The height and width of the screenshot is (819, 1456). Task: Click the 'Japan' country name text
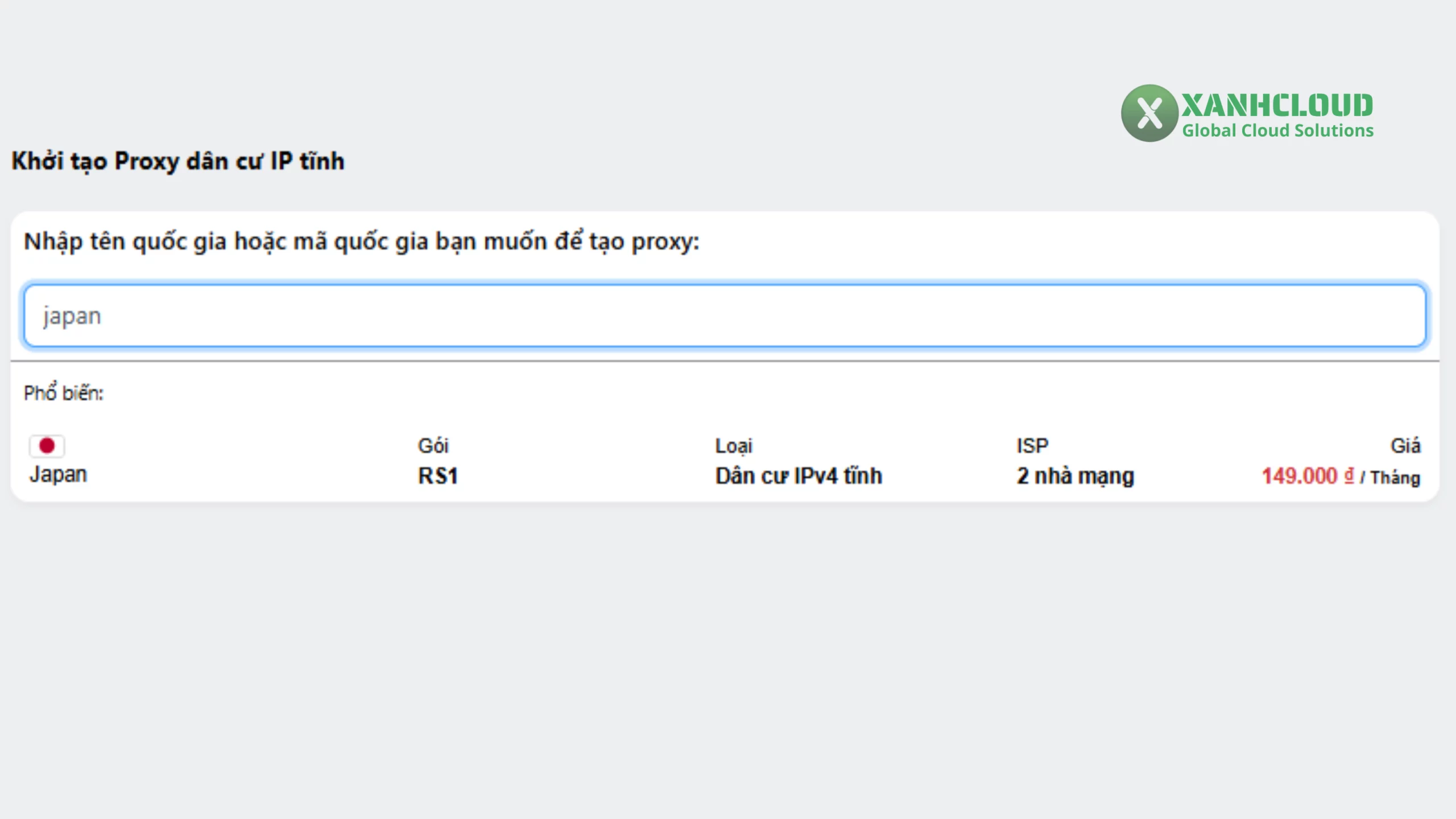(58, 474)
